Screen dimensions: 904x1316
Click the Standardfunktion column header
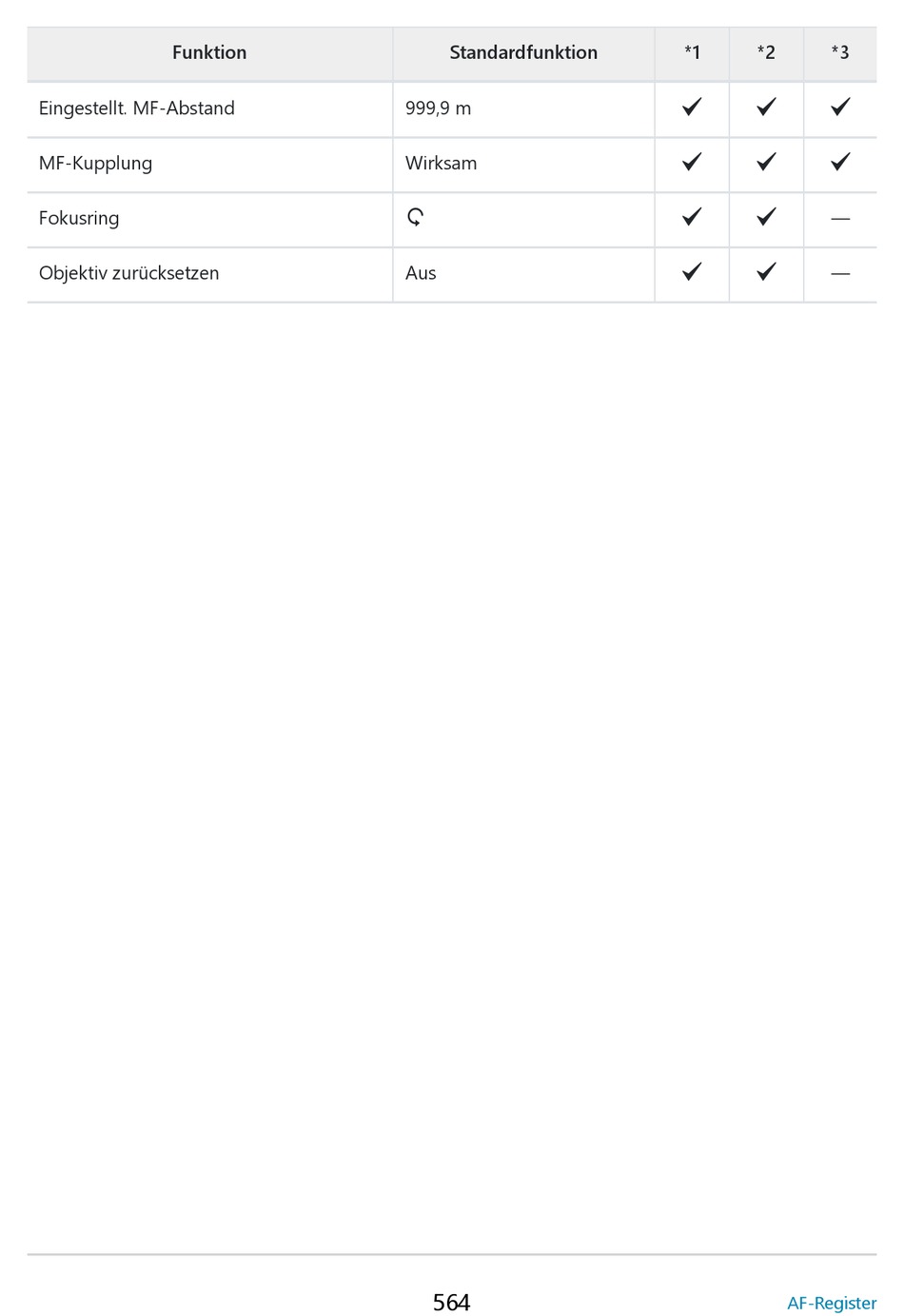523,53
